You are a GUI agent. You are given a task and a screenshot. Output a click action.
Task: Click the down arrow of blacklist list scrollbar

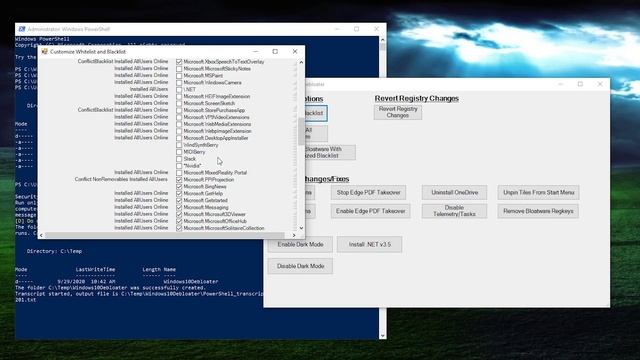pos(301,228)
